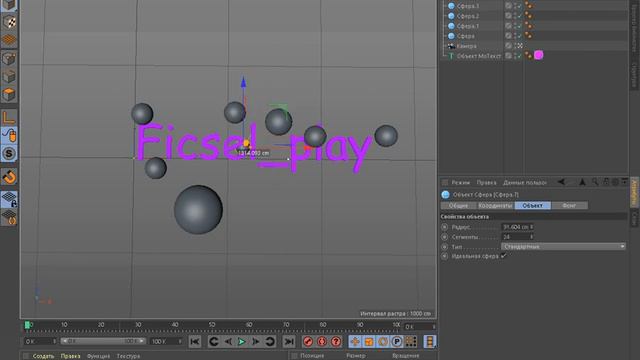
Task: Click the magenta material tag on MoТекст
Action: 538,55
